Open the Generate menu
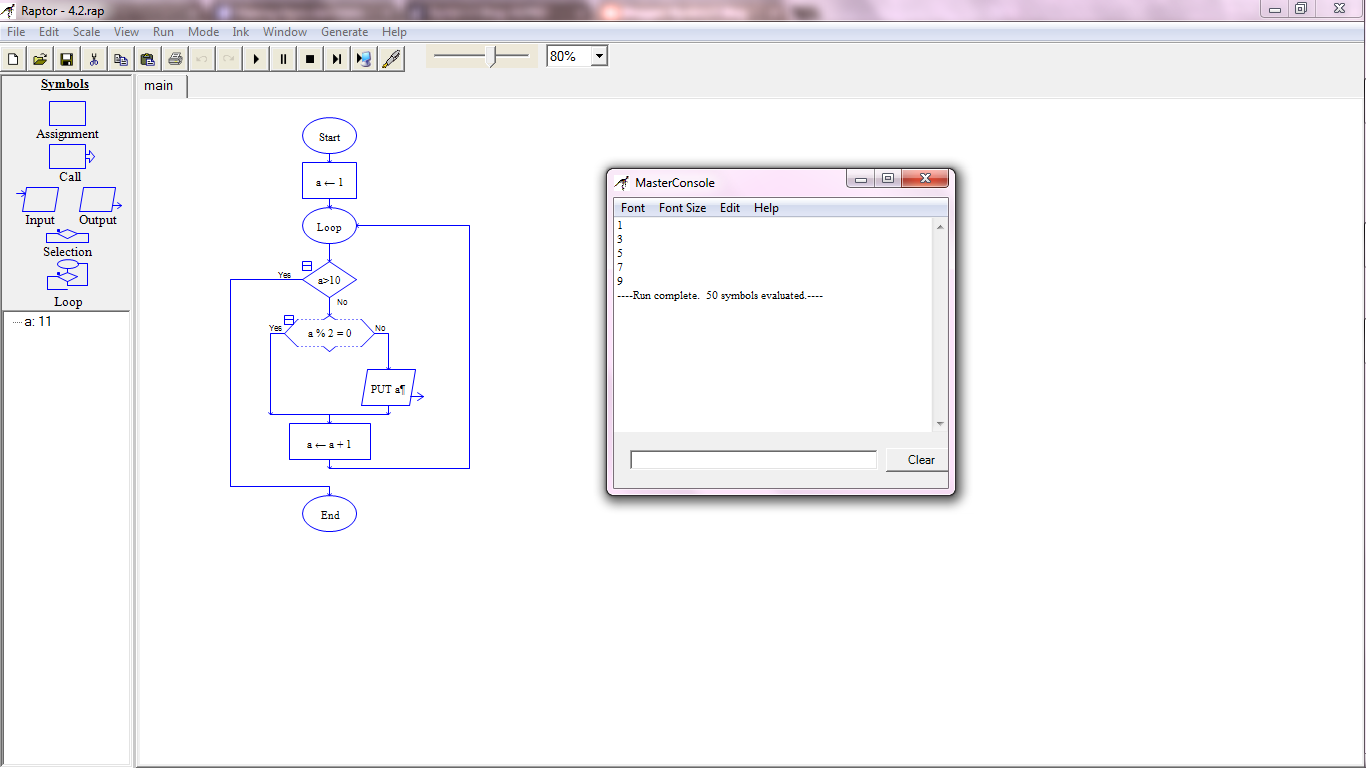Screen dimensions: 1366x768 point(344,32)
